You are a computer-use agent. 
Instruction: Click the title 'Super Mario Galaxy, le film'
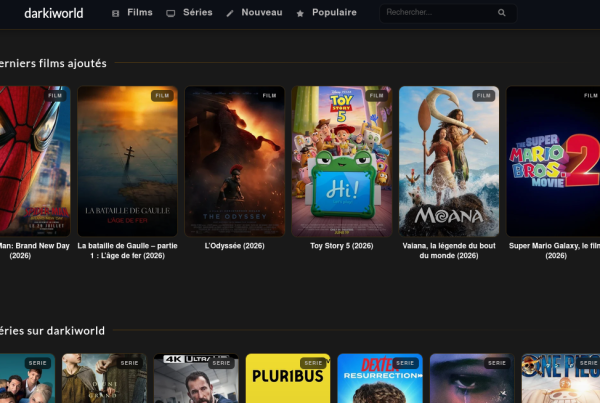pos(554,251)
